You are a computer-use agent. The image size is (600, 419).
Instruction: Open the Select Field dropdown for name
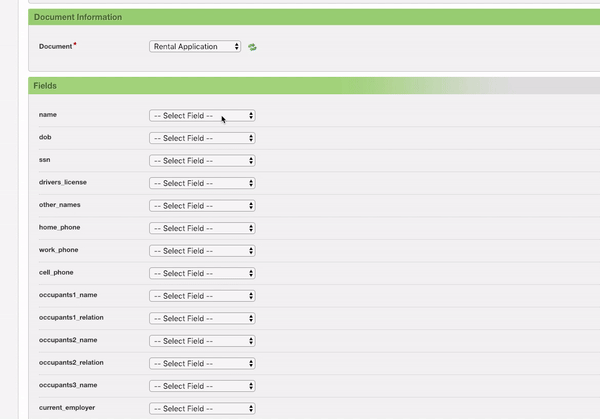[202, 116]
